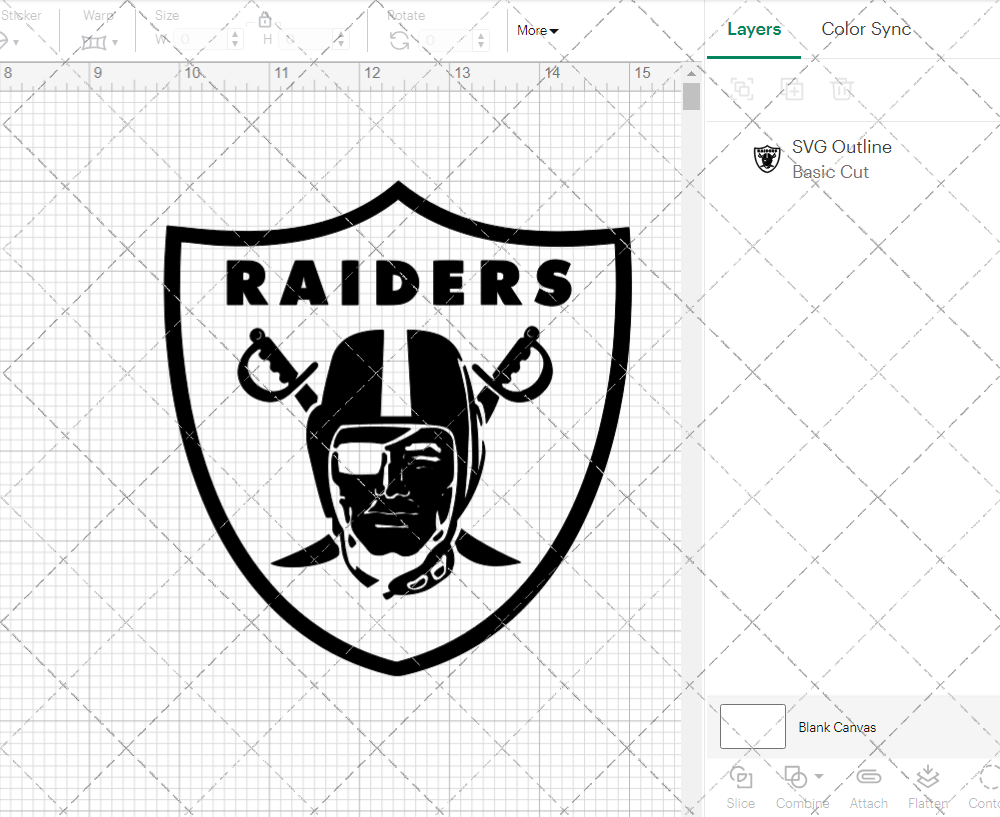Click the Group layers icon

pyautogui.click(x=742, y=89)
